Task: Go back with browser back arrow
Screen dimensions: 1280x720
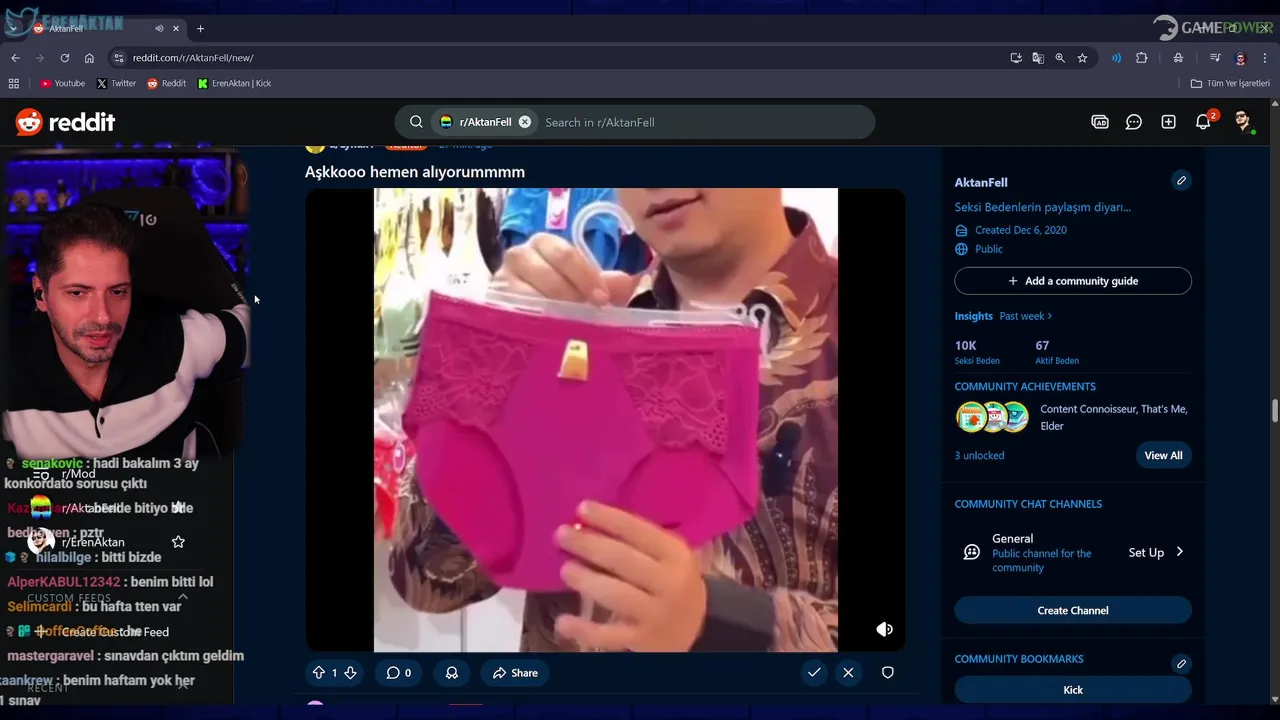Action: (x=15, y=58)
